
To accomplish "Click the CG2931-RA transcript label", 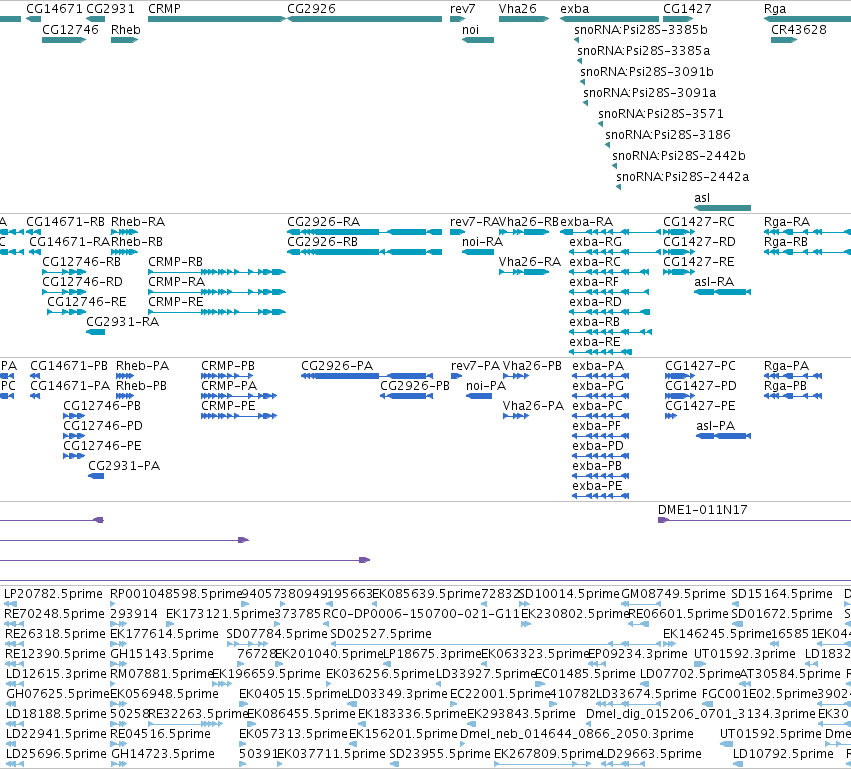I will (123, 322).
